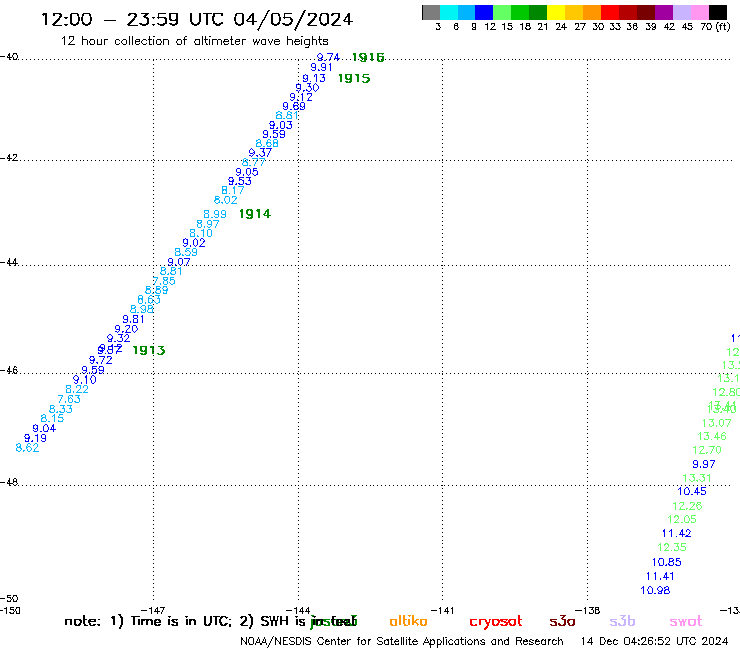Click the time label 1916
The image size is (740, 650).
[x=368, y=58]
